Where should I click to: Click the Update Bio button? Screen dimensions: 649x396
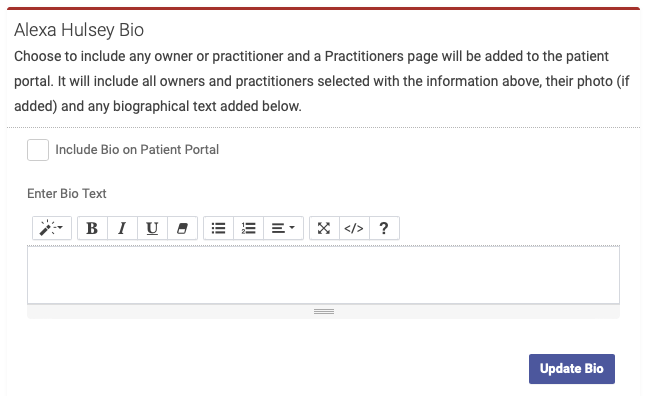[572, 369]
